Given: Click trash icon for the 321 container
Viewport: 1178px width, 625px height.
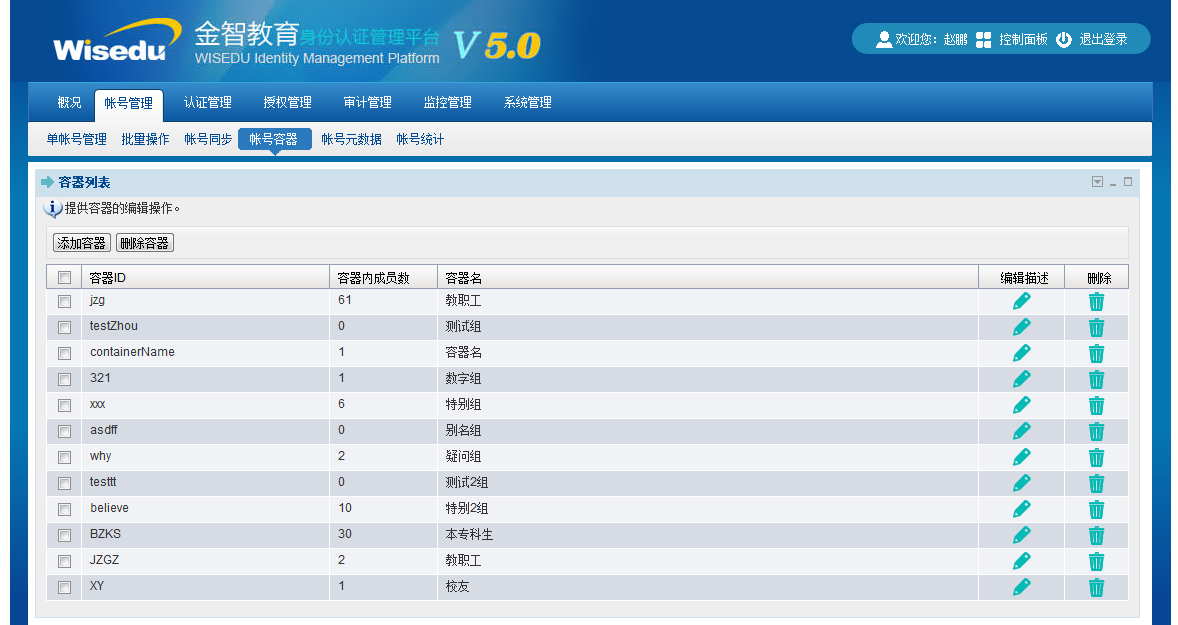Looking at the screenshot, I should [1096, 379].
